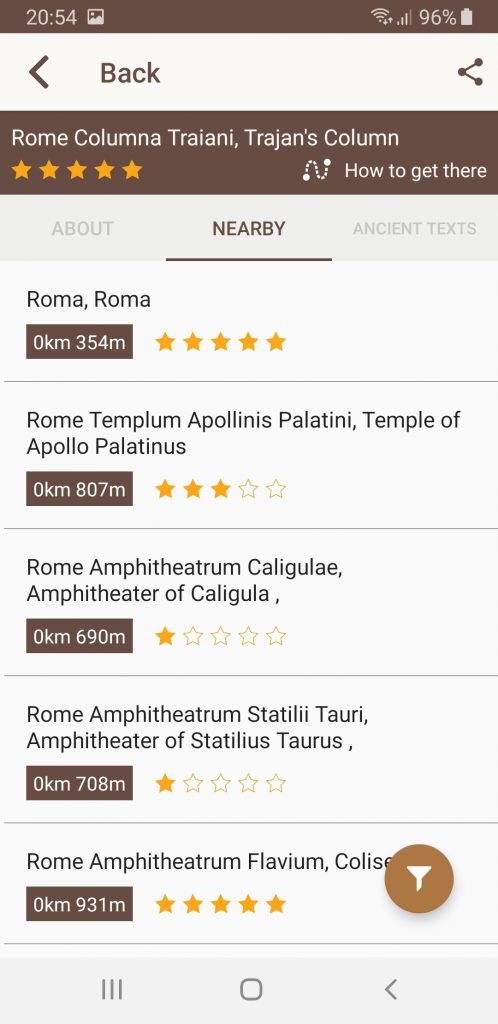Open Amphitheatrum Flavium list entry

tap(249, 883)
